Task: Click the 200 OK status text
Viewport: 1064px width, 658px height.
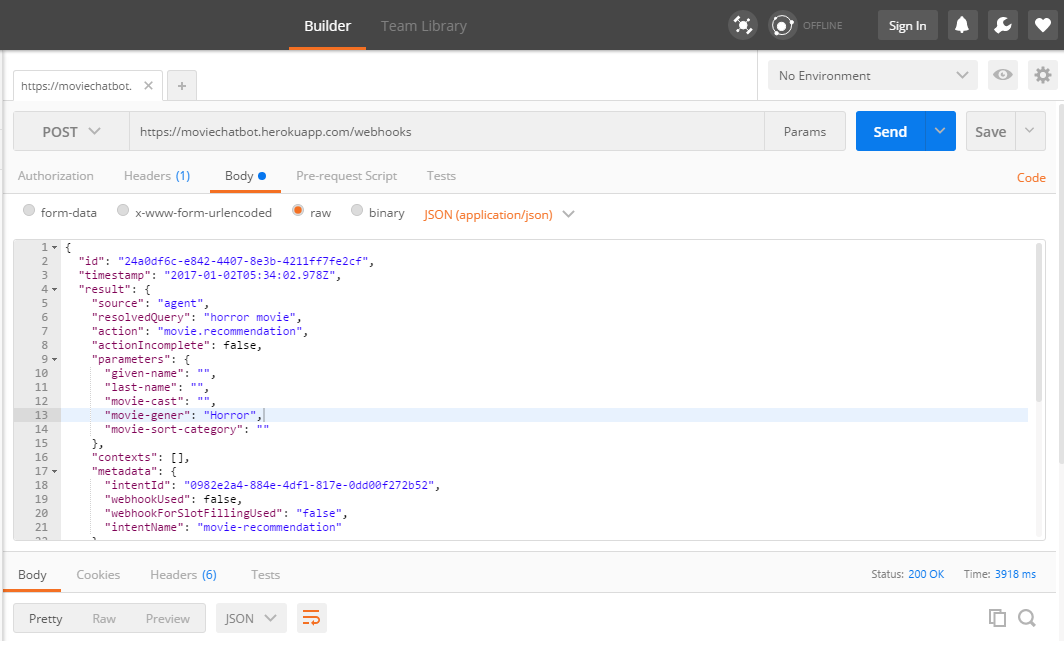Action: [926, 574]
